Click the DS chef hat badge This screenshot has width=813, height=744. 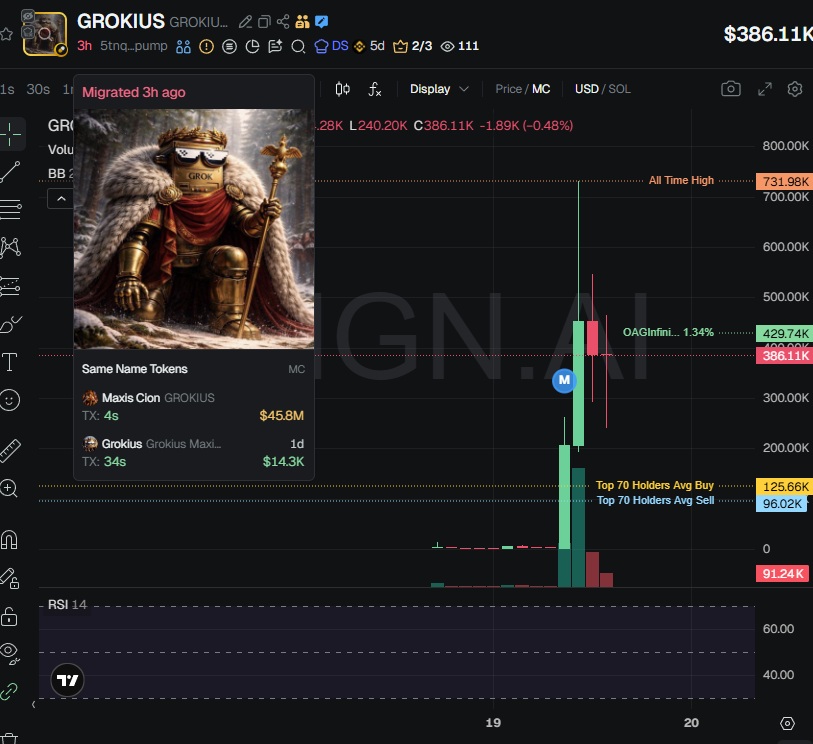[x=331, y=46]
